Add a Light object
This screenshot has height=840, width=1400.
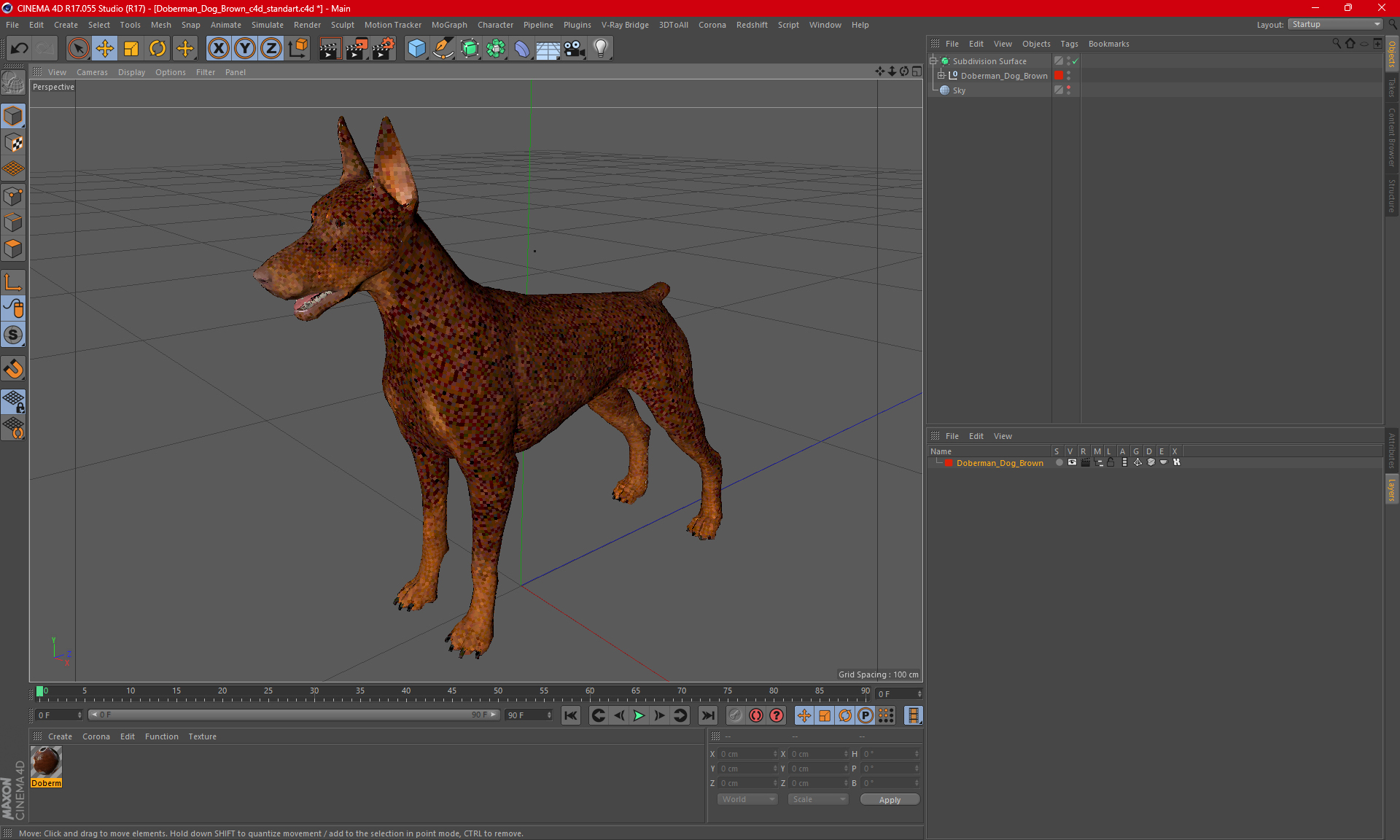coord(601,49)
